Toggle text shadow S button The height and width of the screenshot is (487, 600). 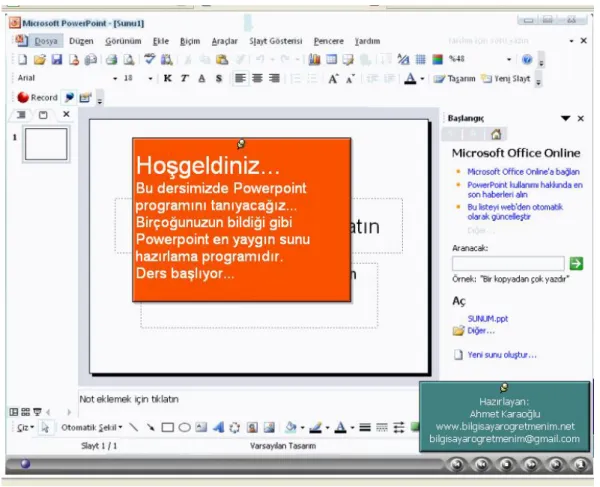click(x=218, y=78)
